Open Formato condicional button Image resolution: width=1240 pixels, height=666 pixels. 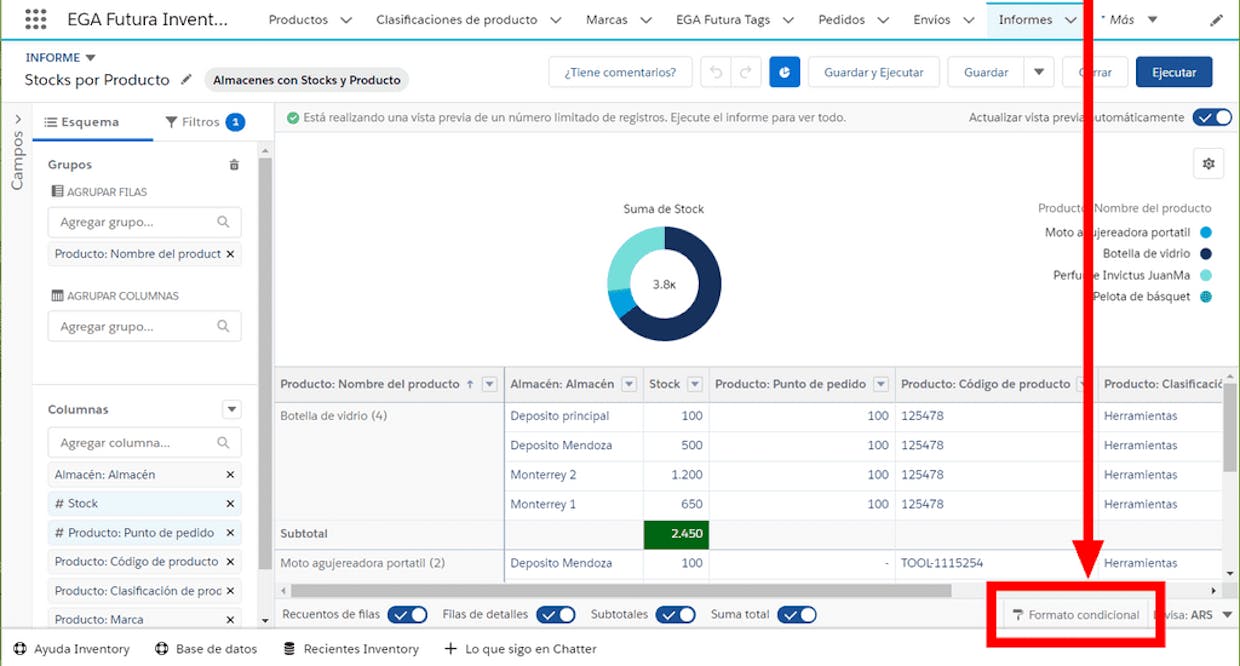click(x=1075, y=615)
